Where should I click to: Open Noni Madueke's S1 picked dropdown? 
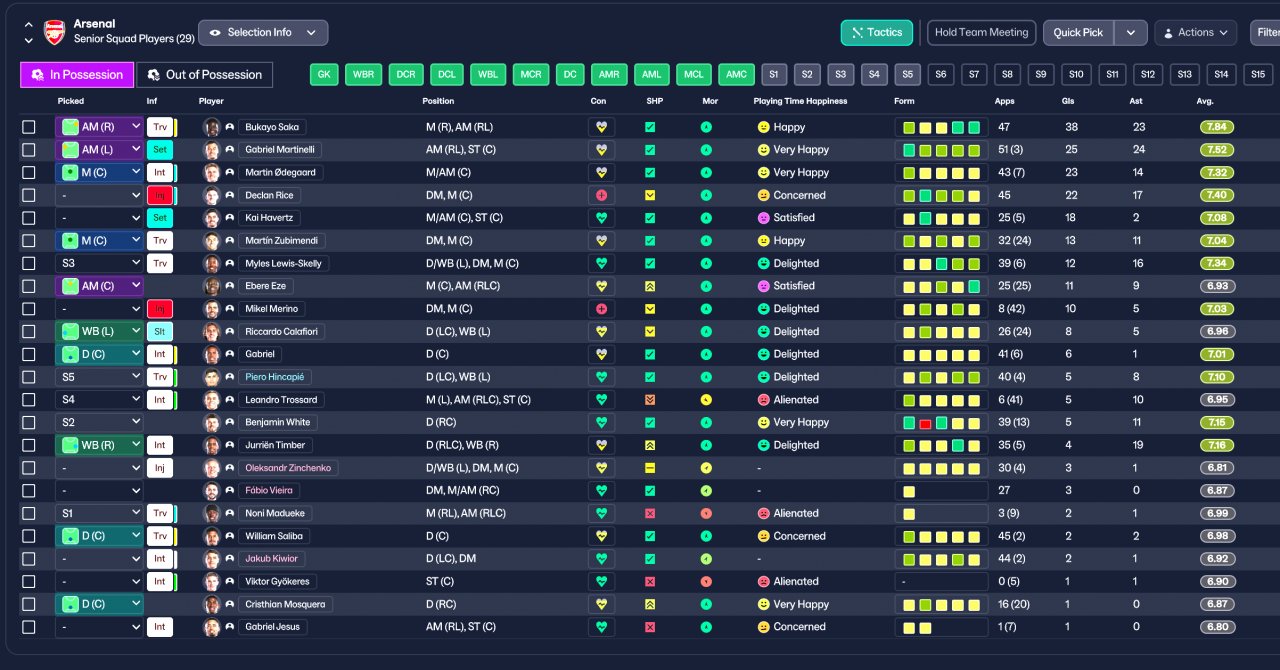(x=99, y=513)
